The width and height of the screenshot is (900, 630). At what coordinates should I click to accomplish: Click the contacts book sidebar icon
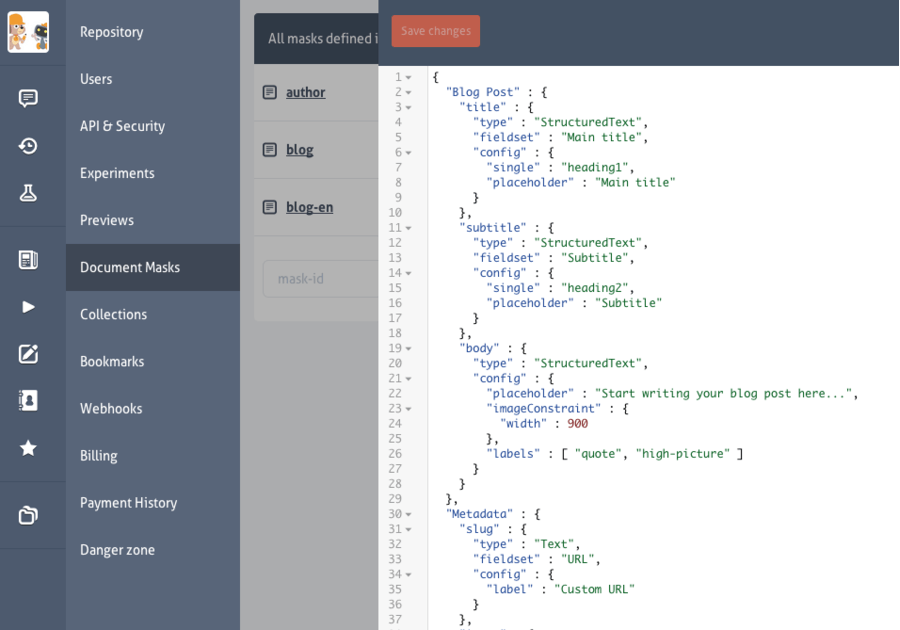pos(28,400)
